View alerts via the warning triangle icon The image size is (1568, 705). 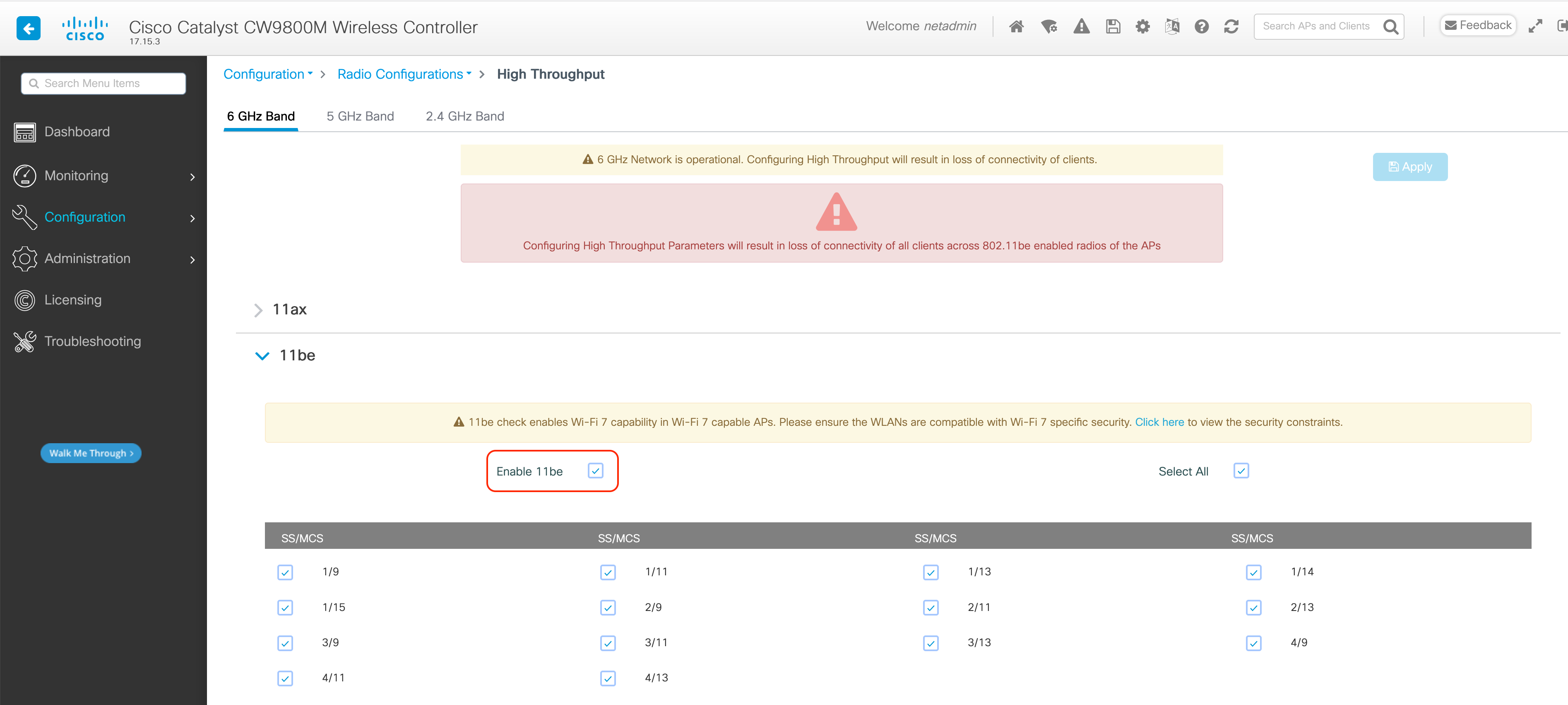[1081, 26]
